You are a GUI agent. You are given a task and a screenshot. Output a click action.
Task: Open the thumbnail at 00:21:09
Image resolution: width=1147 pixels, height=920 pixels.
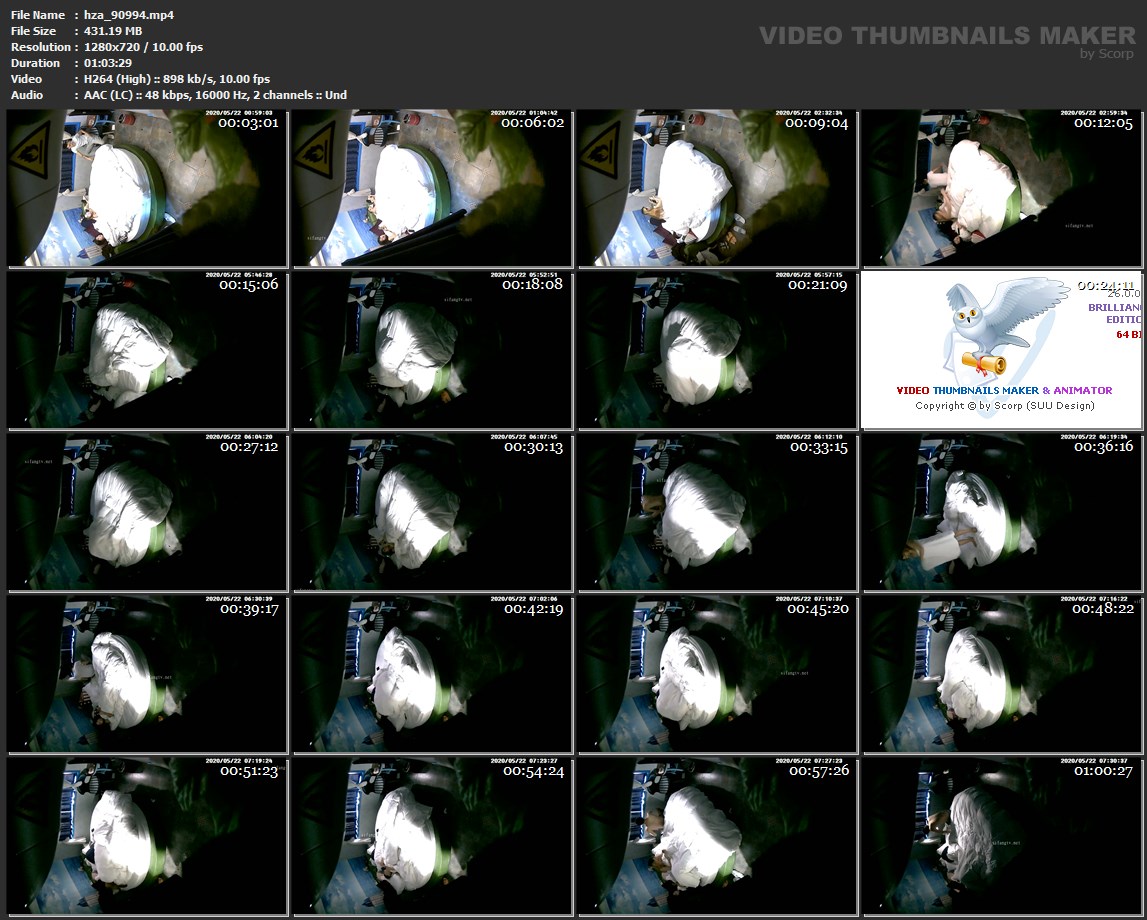pyautogui.click(x=717, y=350)
